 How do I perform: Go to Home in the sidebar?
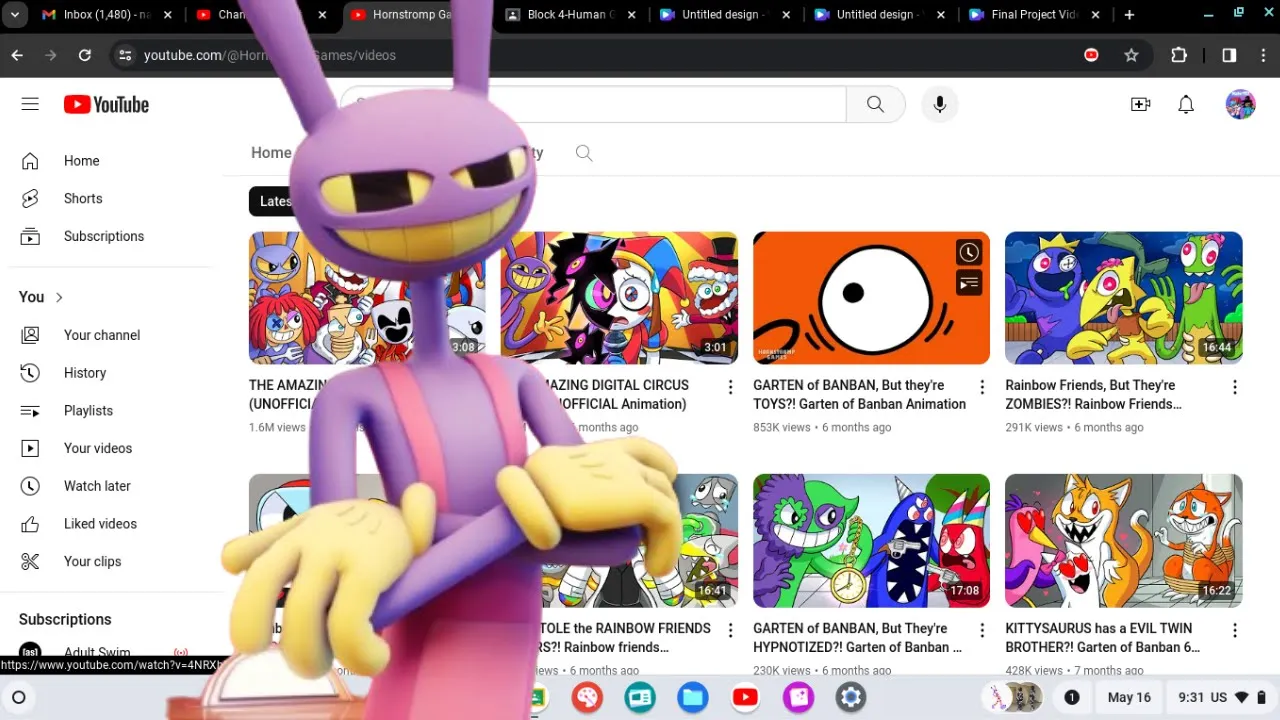tap(110, 161)
